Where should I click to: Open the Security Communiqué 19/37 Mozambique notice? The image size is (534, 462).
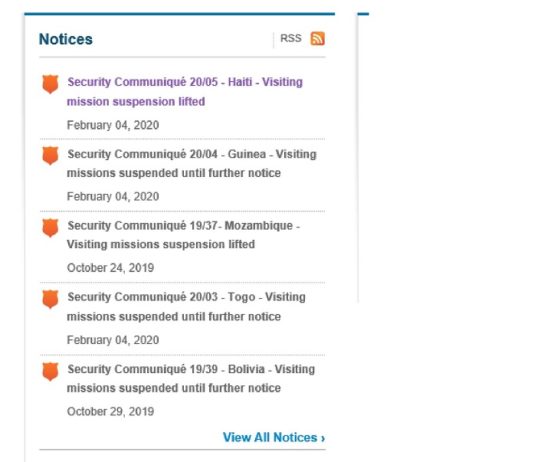[x=183, y=235]
